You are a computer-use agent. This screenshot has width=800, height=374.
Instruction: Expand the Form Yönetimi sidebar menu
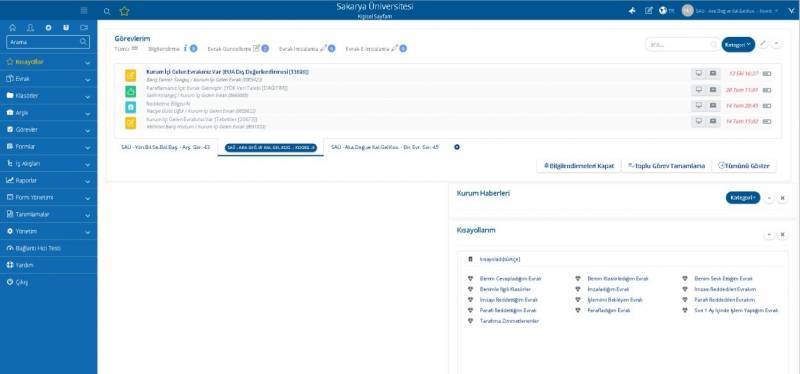coord(48,197)
